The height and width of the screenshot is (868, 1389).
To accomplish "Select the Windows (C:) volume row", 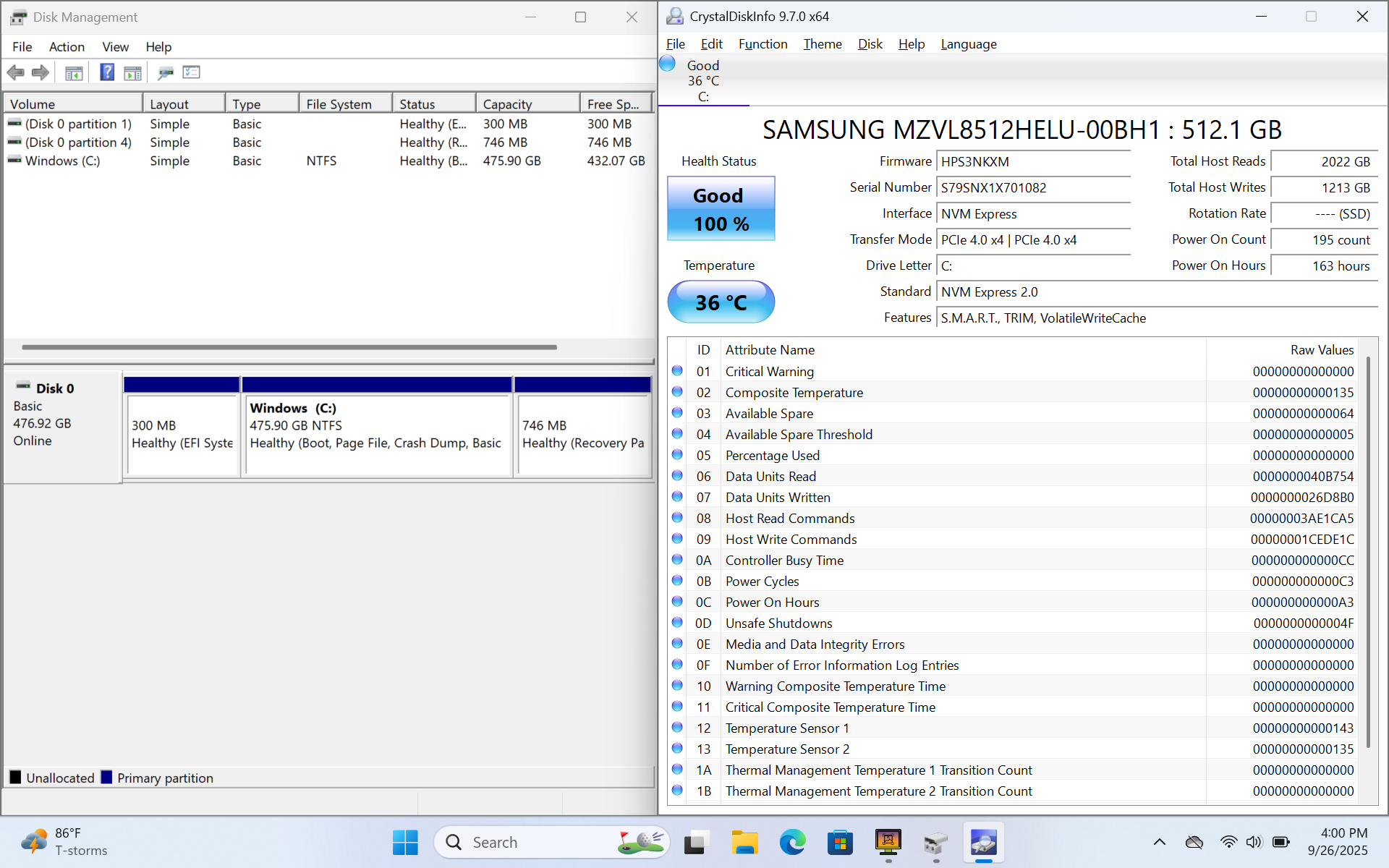I will pyautogui.click(x=62, y=161).
